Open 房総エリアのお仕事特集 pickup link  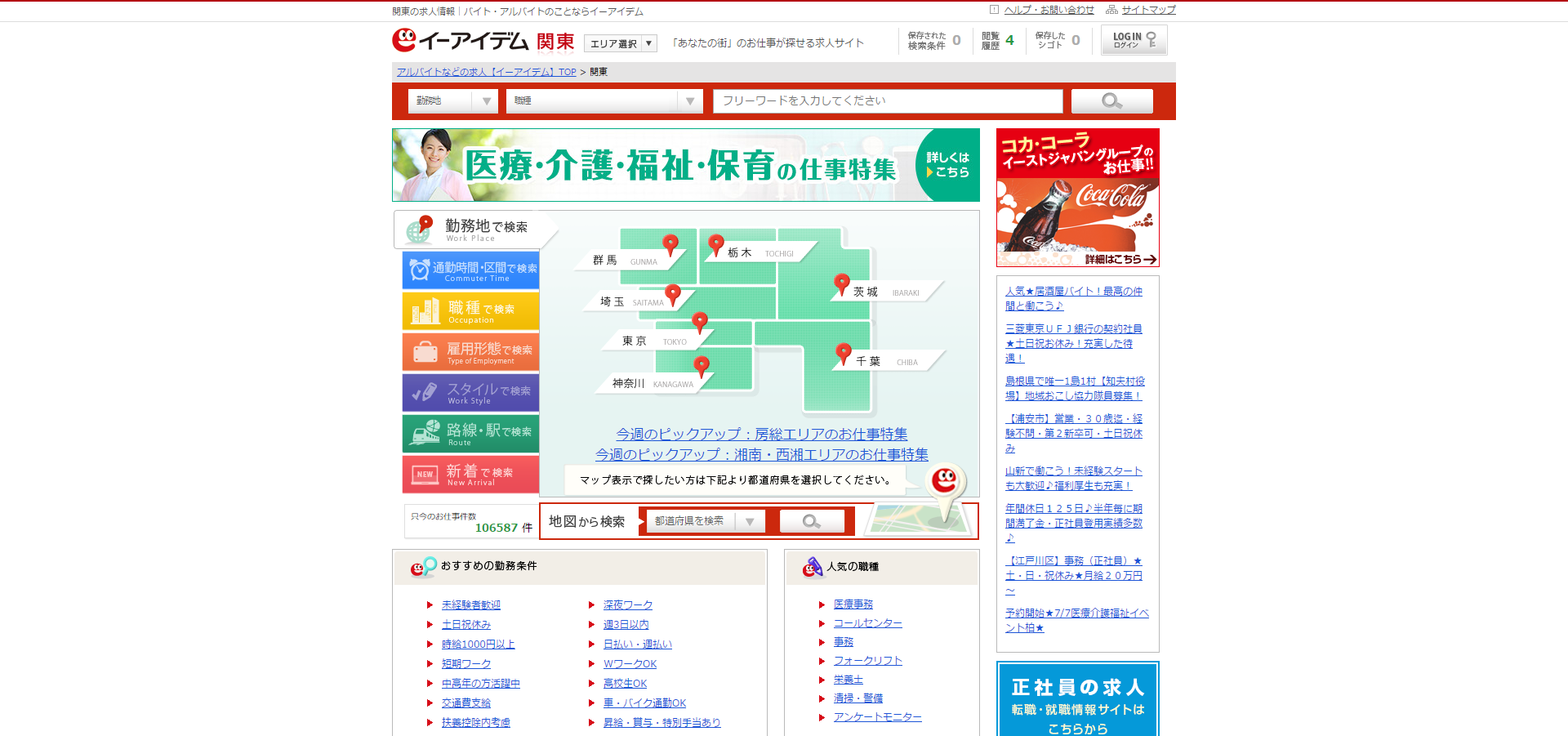pos(761,435)
